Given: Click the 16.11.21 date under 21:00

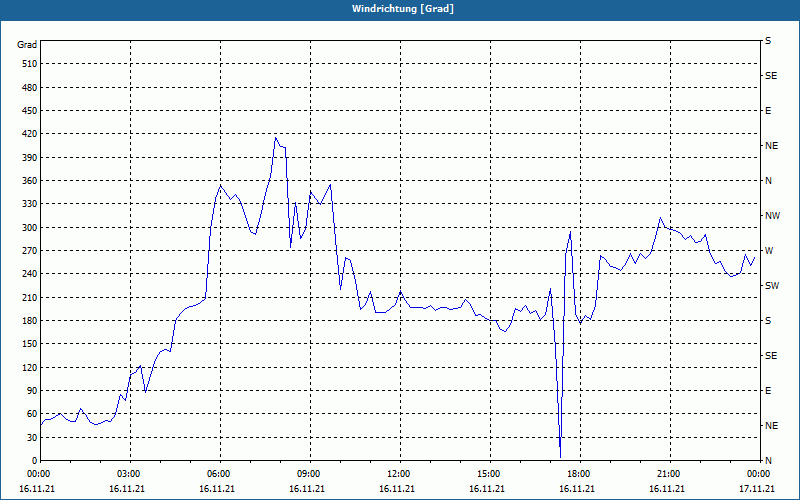Looking at the screenshot, I should pyautogui.click(x=666, y=488).
